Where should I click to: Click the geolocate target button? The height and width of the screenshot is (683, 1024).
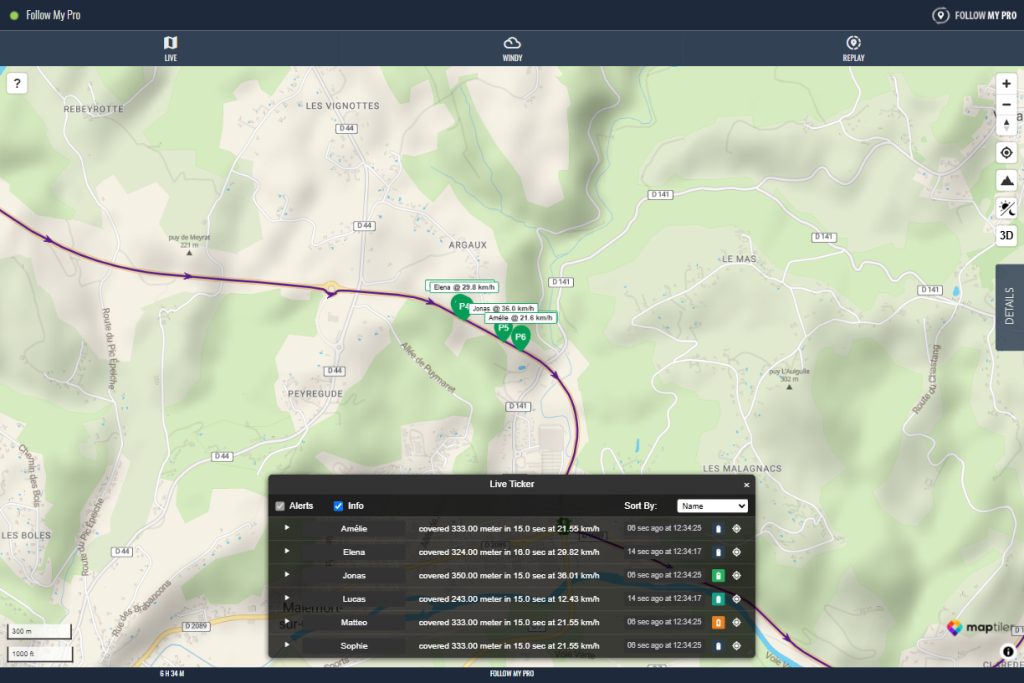click(x=1006, y=153)
